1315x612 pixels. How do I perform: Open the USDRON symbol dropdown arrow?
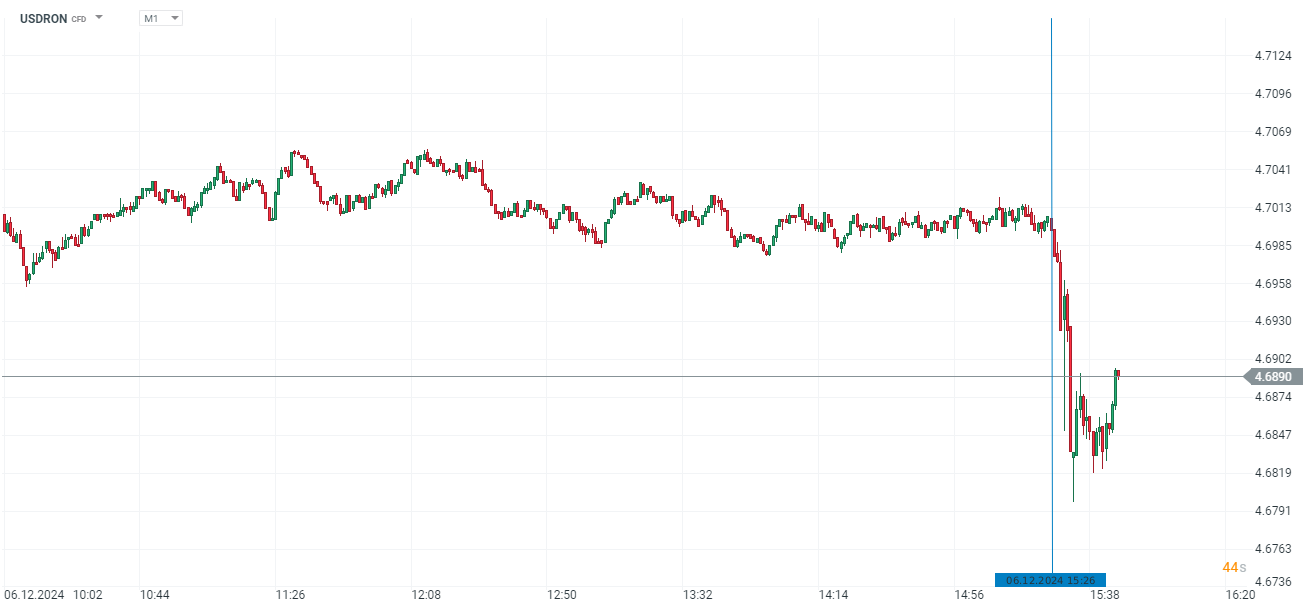[99, 18]
